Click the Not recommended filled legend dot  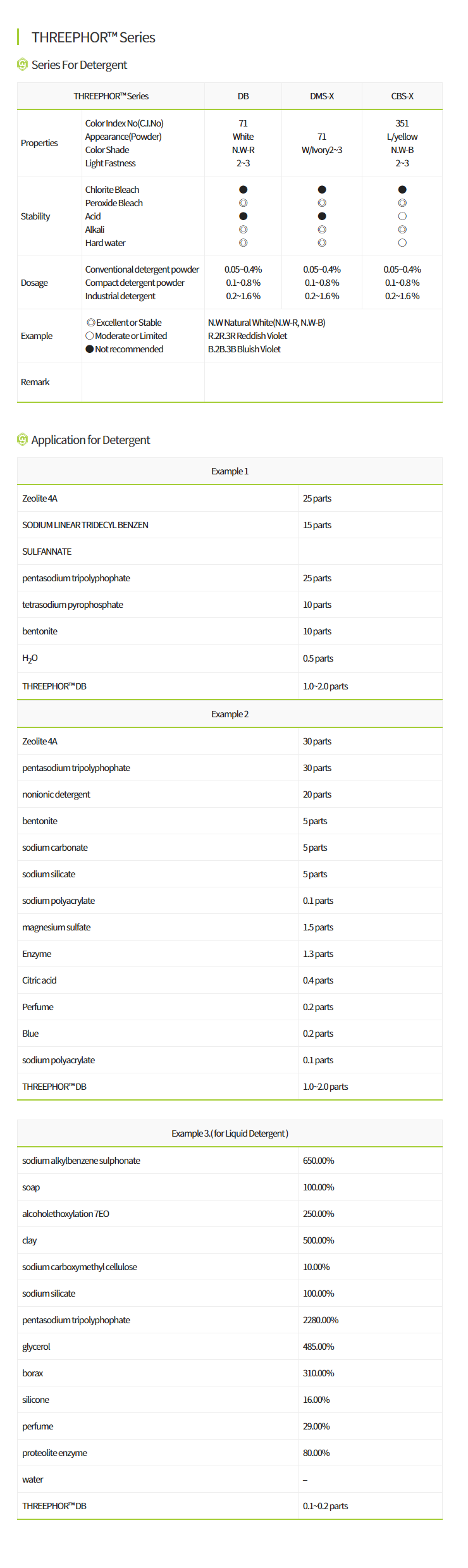coord(90,349)
